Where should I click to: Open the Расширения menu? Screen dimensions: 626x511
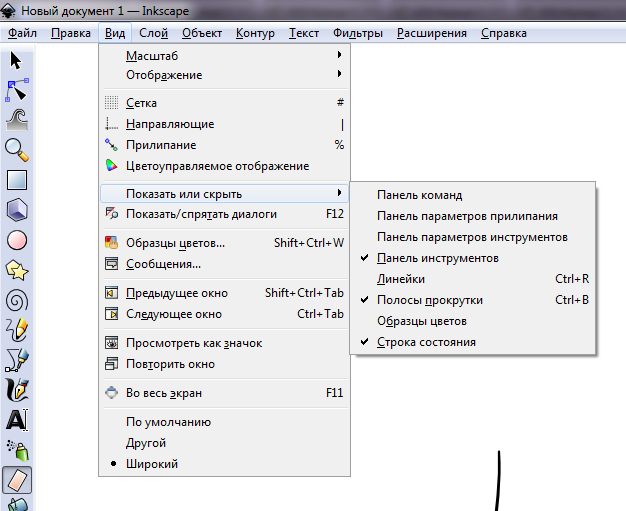(x=432, y=33)
